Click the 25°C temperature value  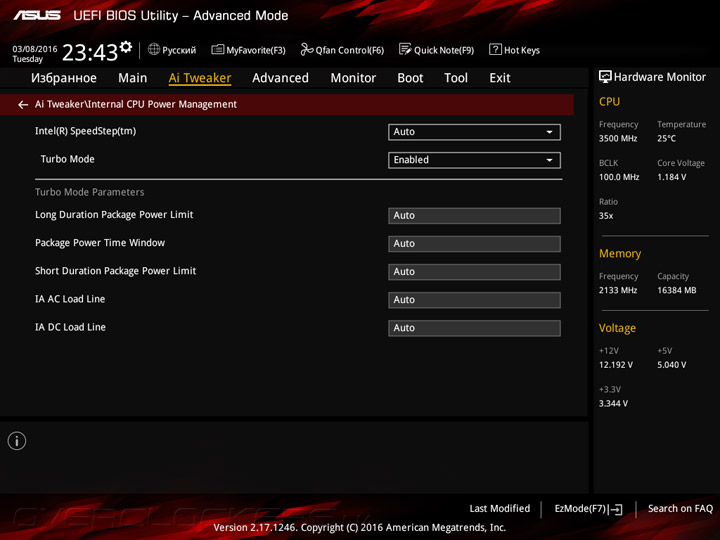(x=666, y=139)
